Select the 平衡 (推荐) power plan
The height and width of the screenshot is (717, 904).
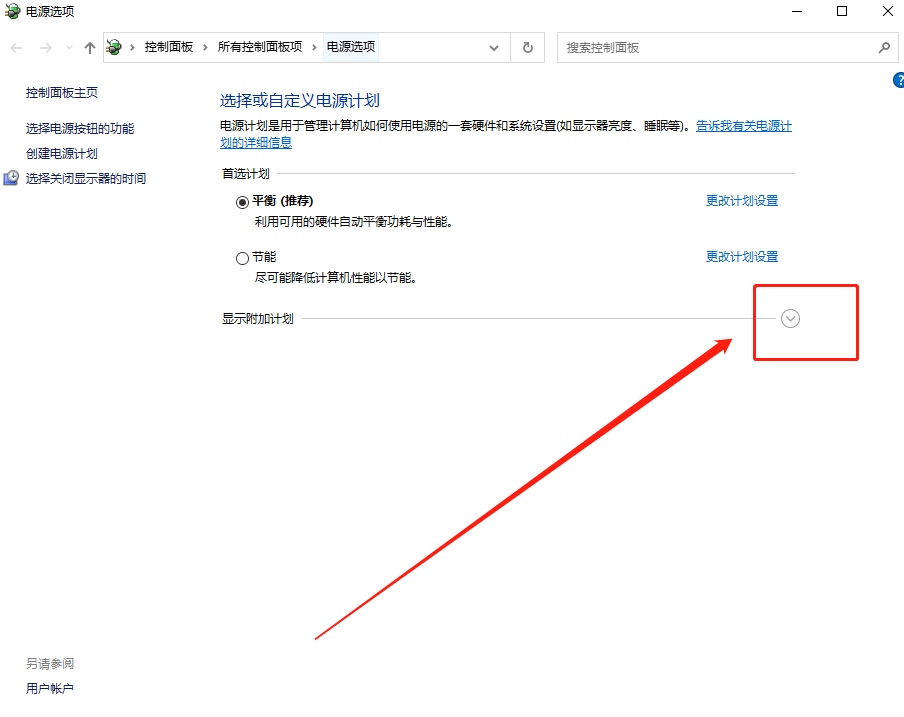(241, 200)
